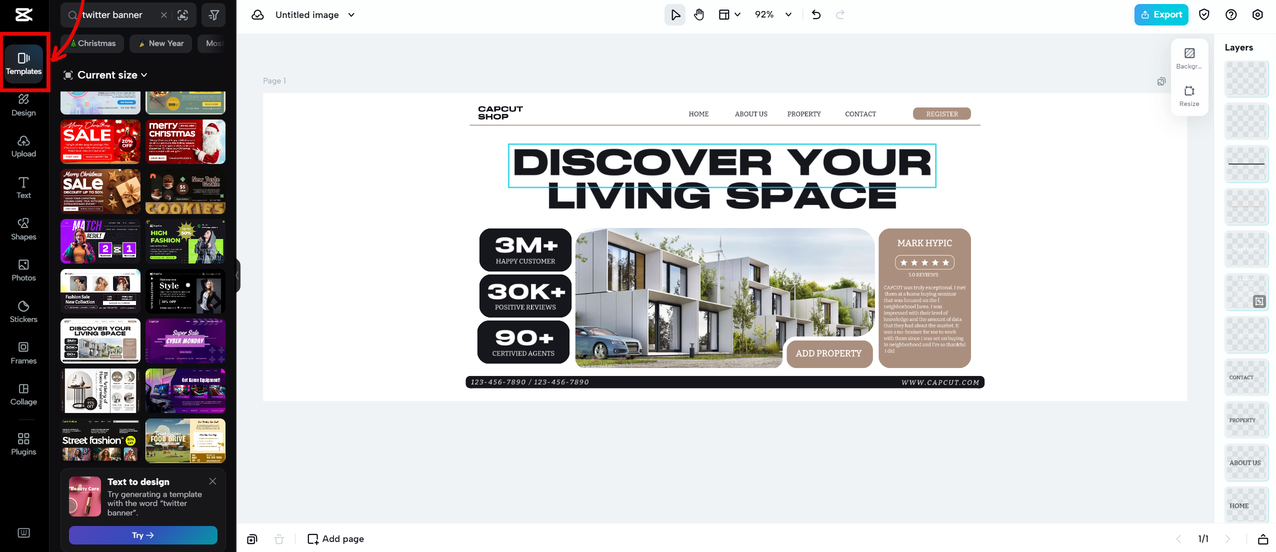
Task: Choose the red Christmas SALE template
Action: [100, 141]
